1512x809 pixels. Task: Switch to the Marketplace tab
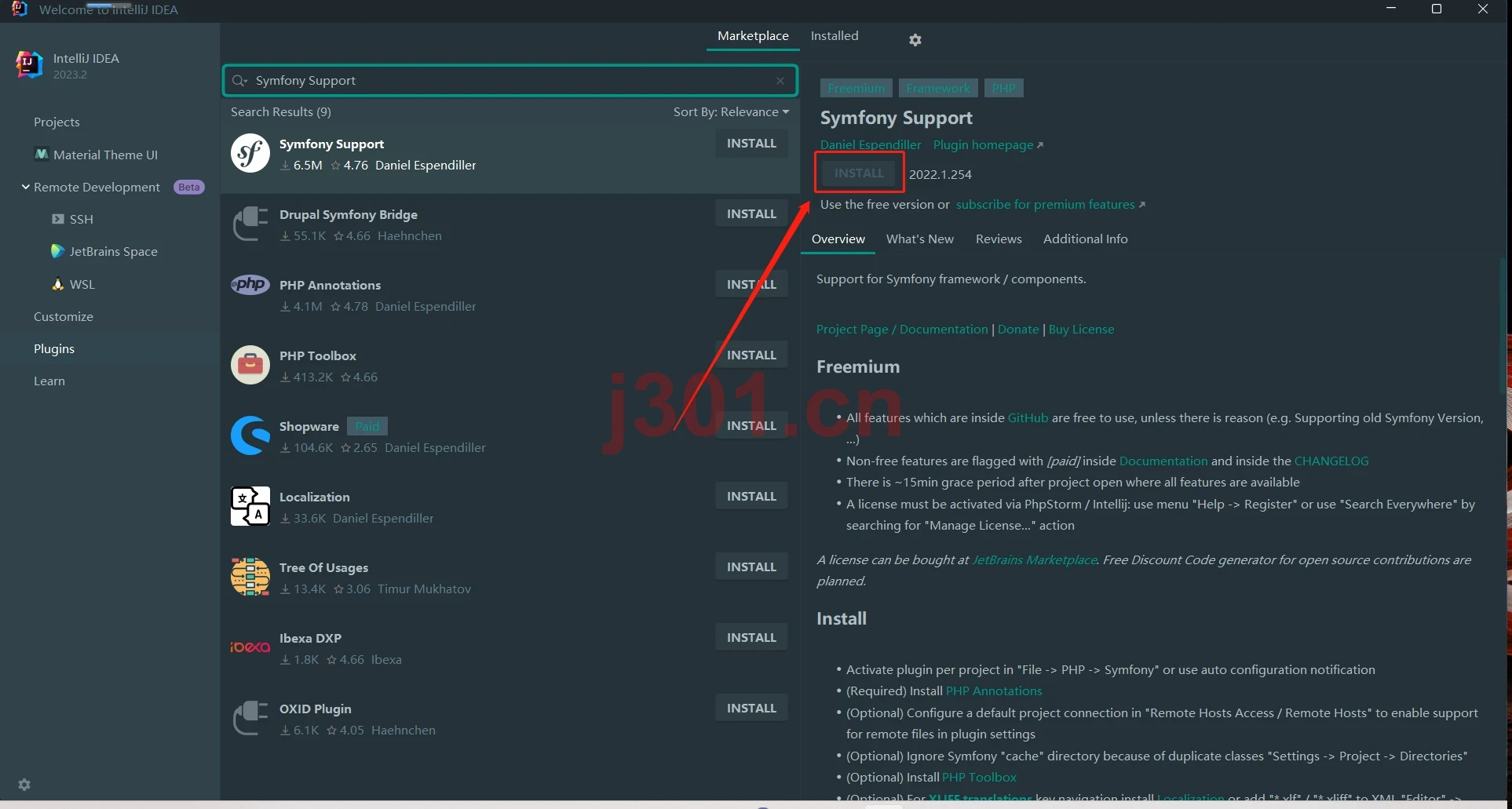[753, 36]
